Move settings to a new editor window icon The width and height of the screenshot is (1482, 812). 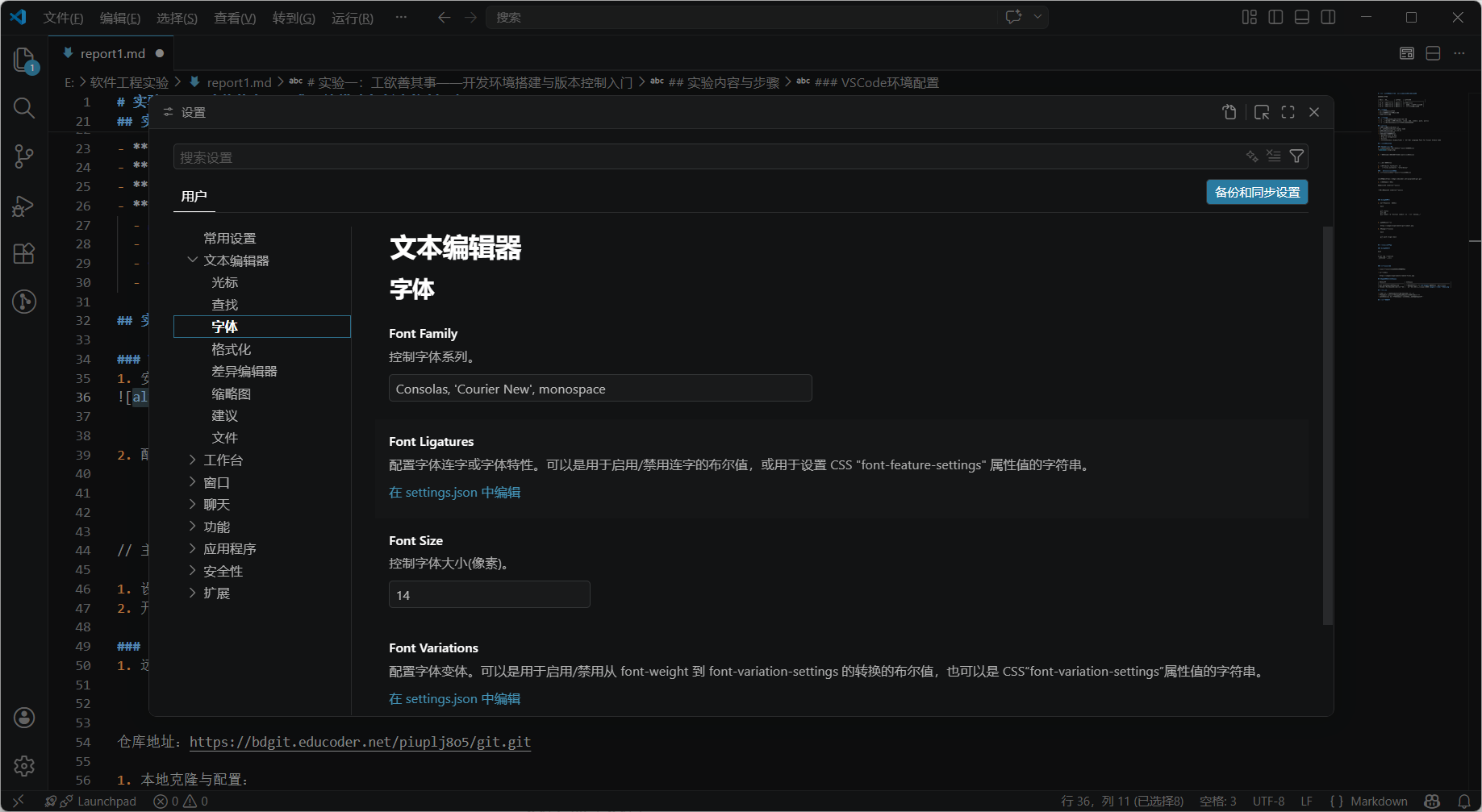click(x=1262, y=112)
